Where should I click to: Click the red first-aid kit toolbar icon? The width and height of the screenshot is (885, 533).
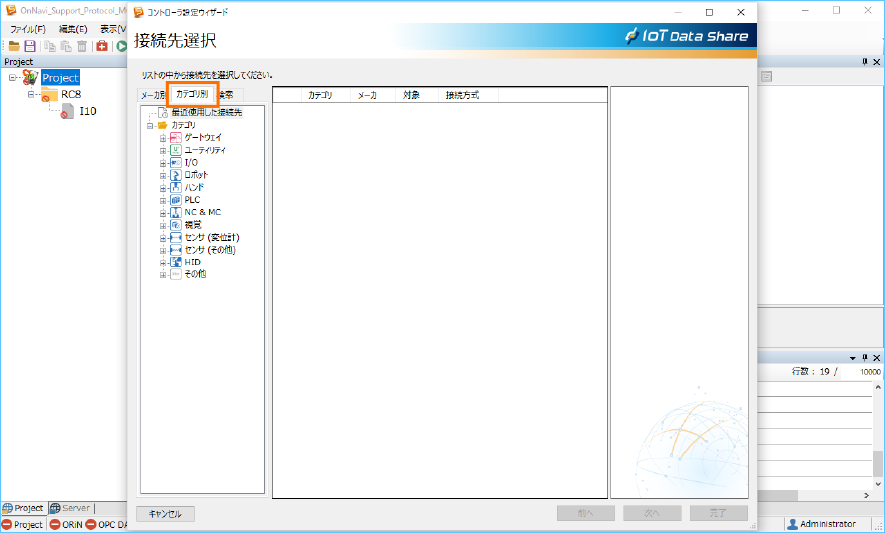click(x=102, y=47)
